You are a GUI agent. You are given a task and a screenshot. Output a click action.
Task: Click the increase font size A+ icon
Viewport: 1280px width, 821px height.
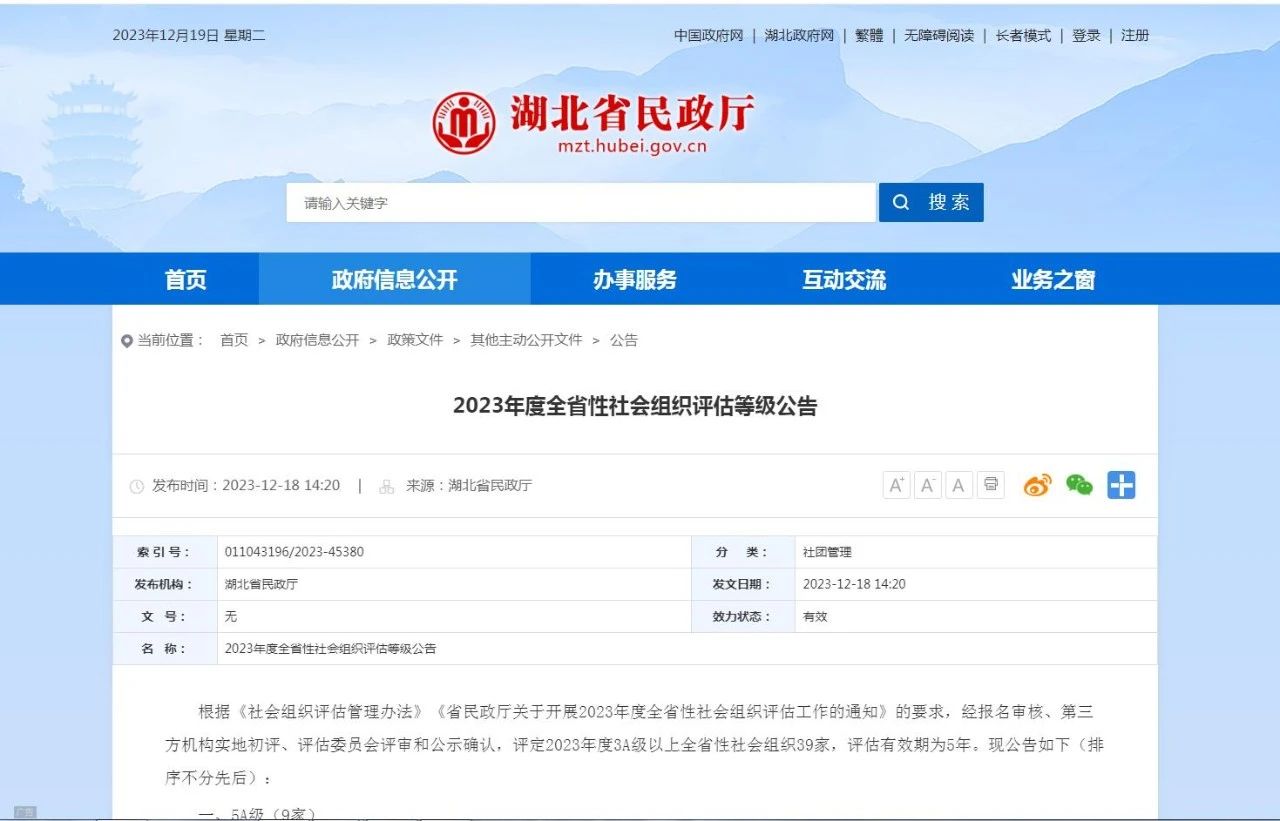[x=896, y=486]
